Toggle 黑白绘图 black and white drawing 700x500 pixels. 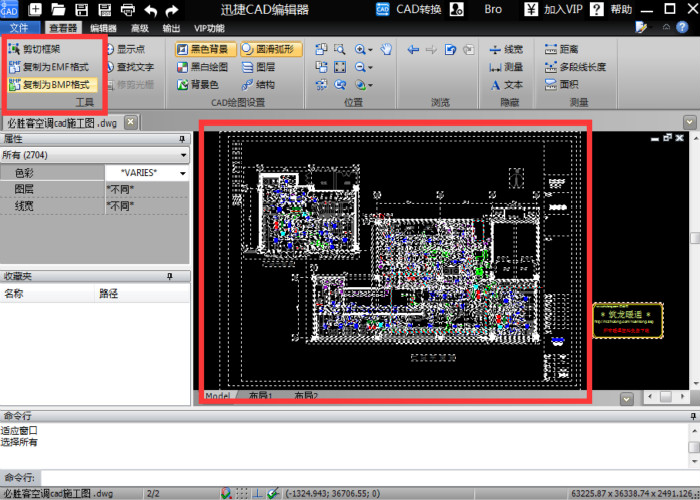click(x=203, y=67)
